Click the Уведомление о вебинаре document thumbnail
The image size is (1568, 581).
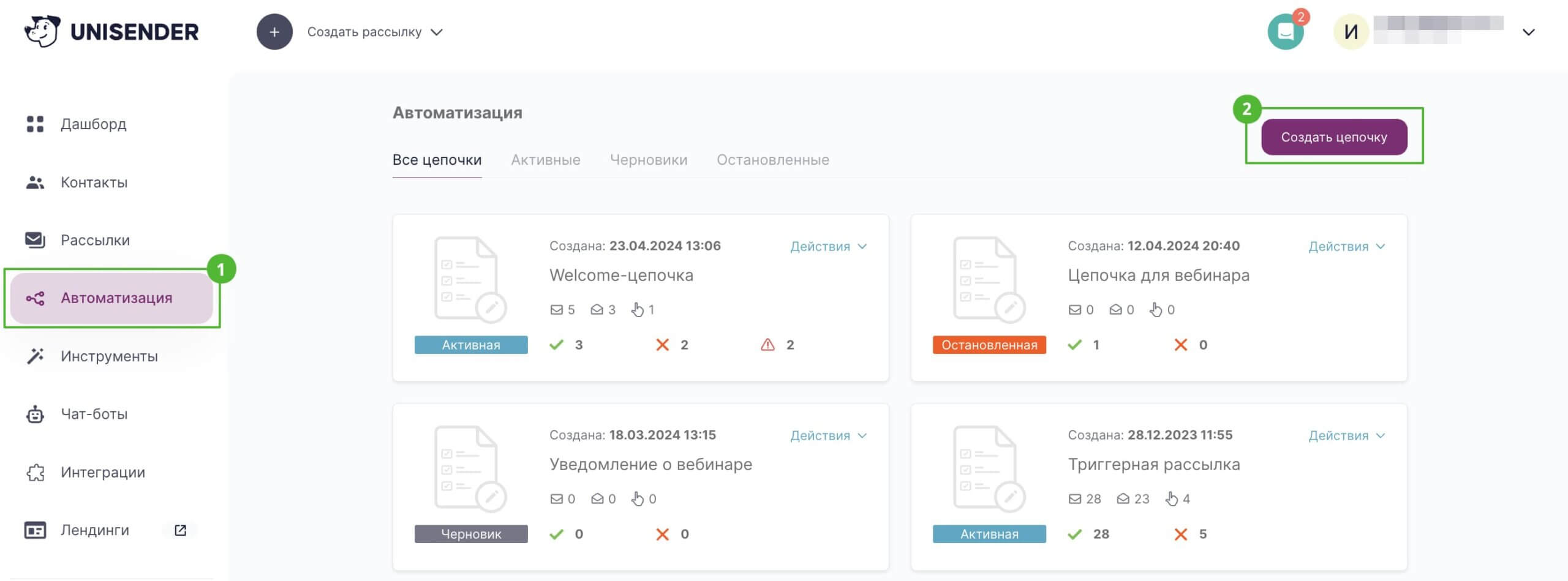tap(469, 468)
